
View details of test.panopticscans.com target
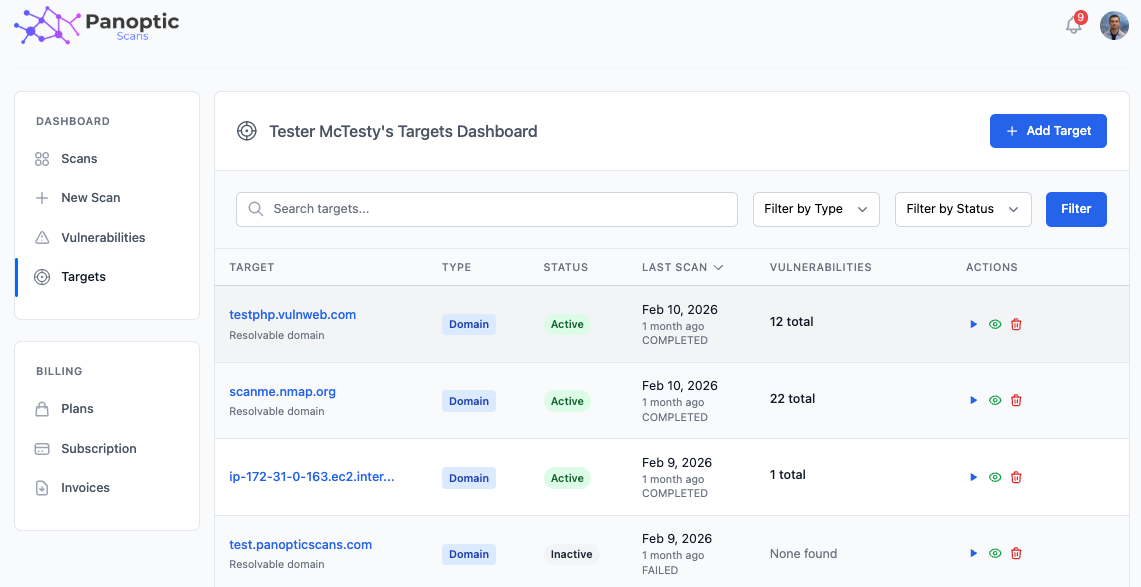point(994,553)
